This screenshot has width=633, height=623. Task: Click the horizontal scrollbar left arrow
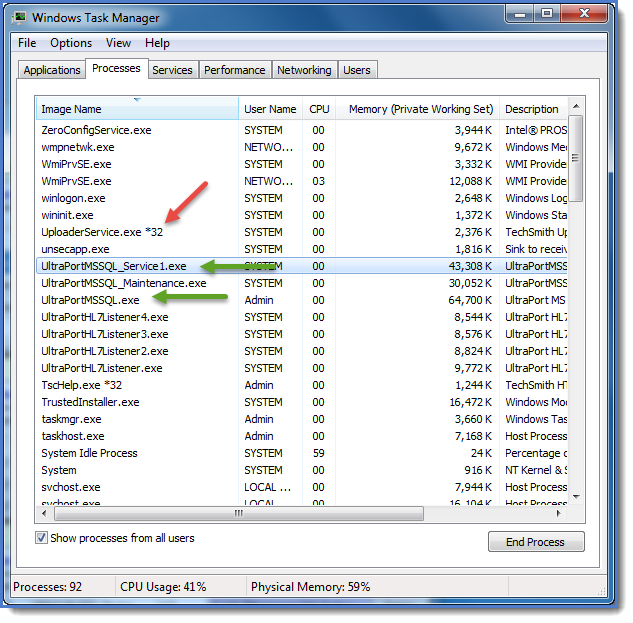coord(44,513)
